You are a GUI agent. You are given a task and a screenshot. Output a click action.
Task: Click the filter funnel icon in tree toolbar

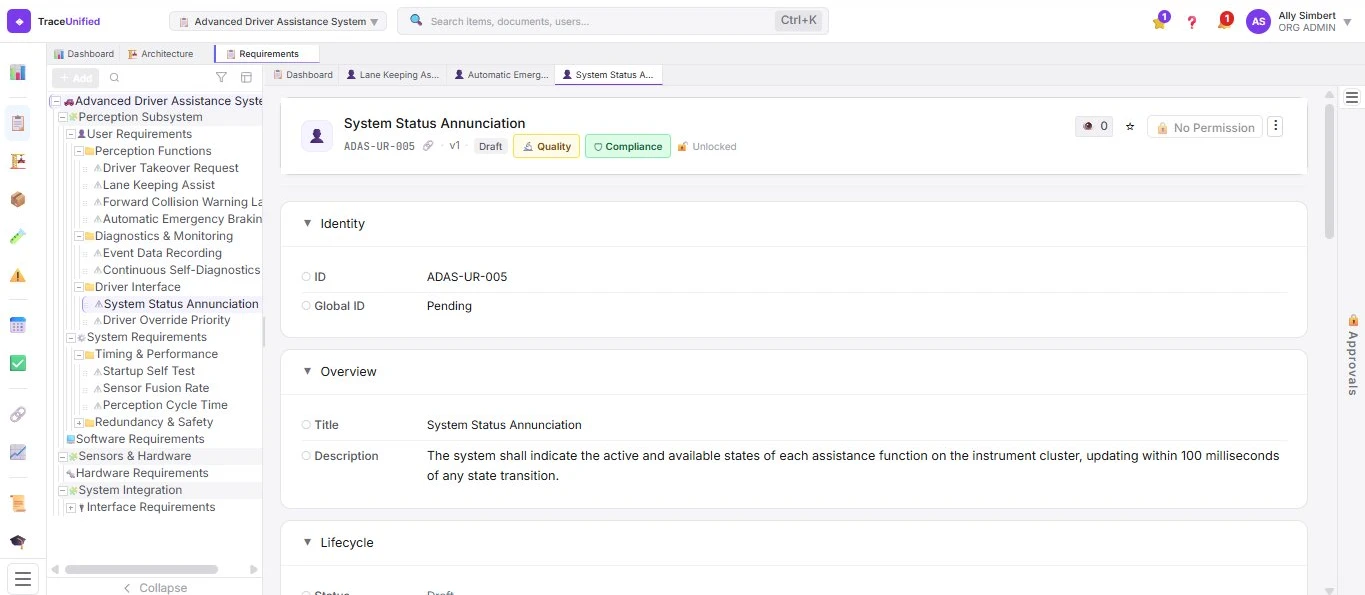221,78
